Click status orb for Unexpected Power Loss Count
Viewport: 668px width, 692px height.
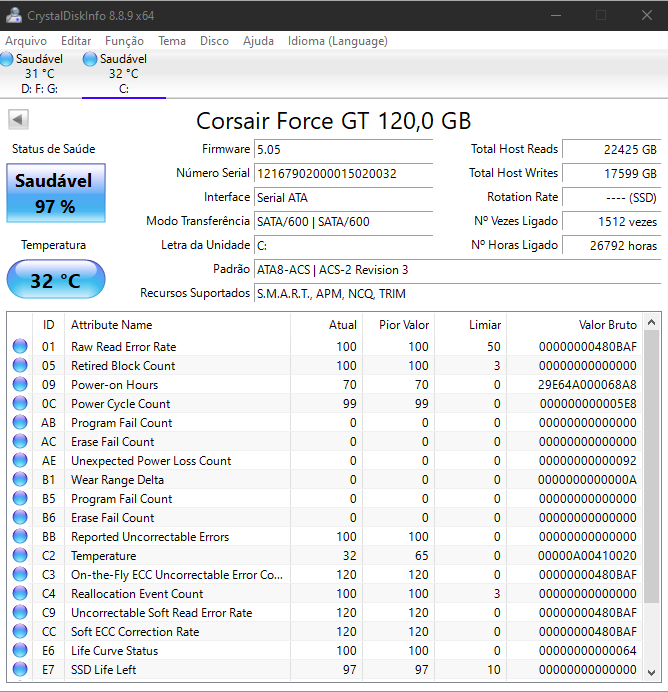click(20, 460)
